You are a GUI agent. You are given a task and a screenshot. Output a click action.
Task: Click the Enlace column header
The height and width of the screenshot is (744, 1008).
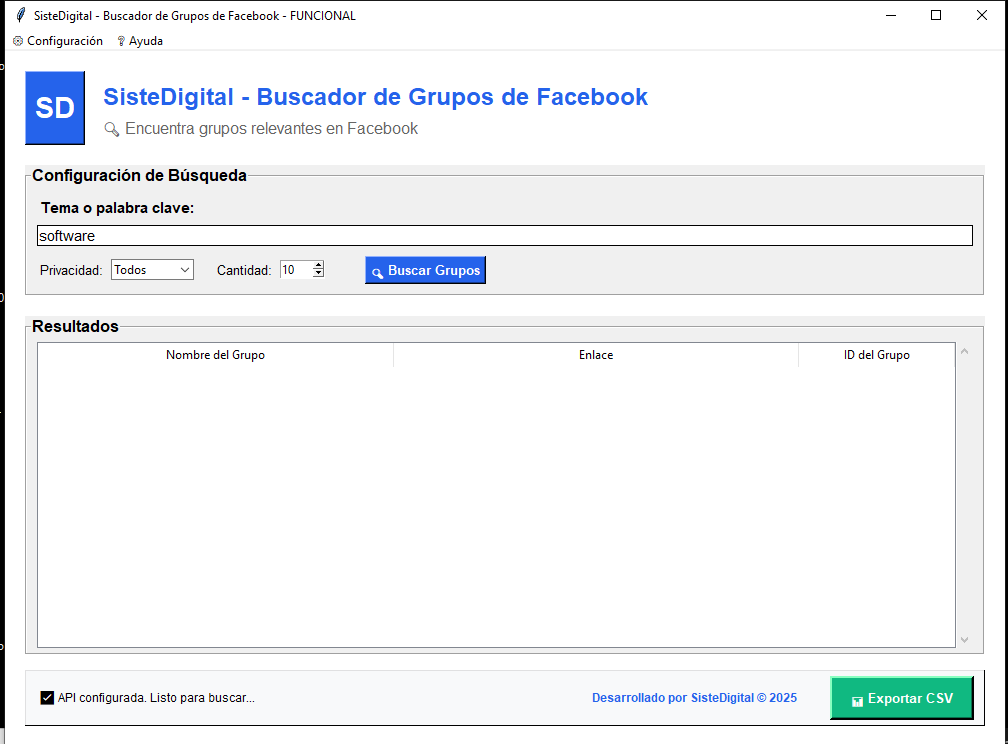(596, 355)
